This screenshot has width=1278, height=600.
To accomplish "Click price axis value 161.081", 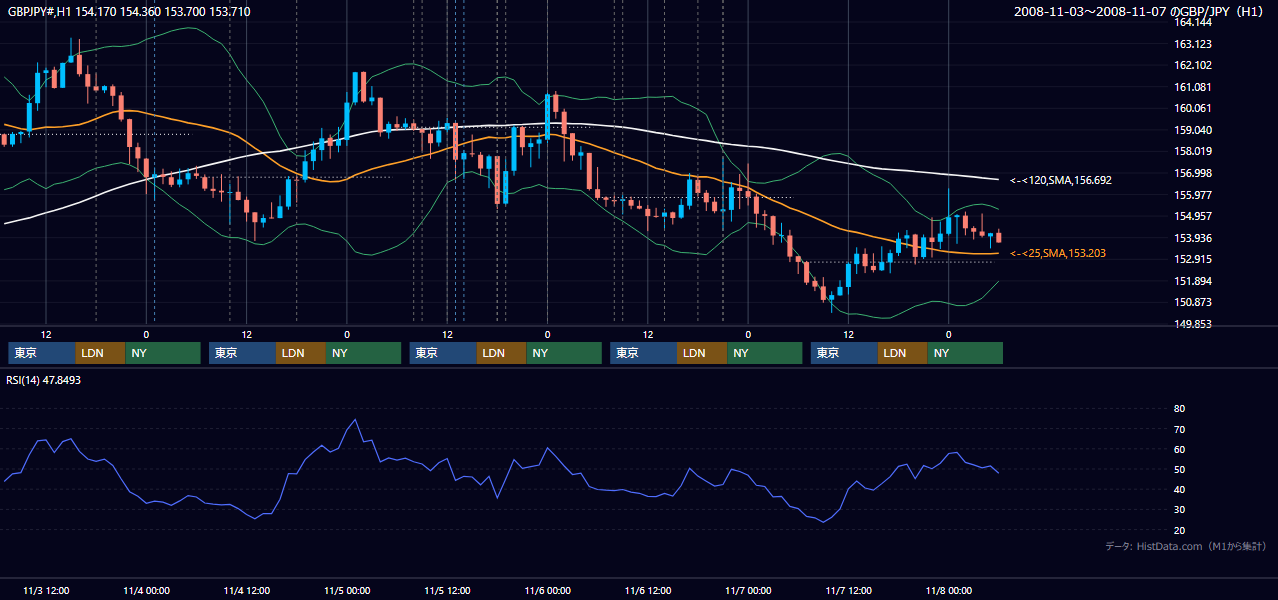I will pyautogui.click(x=1192, y=87).
